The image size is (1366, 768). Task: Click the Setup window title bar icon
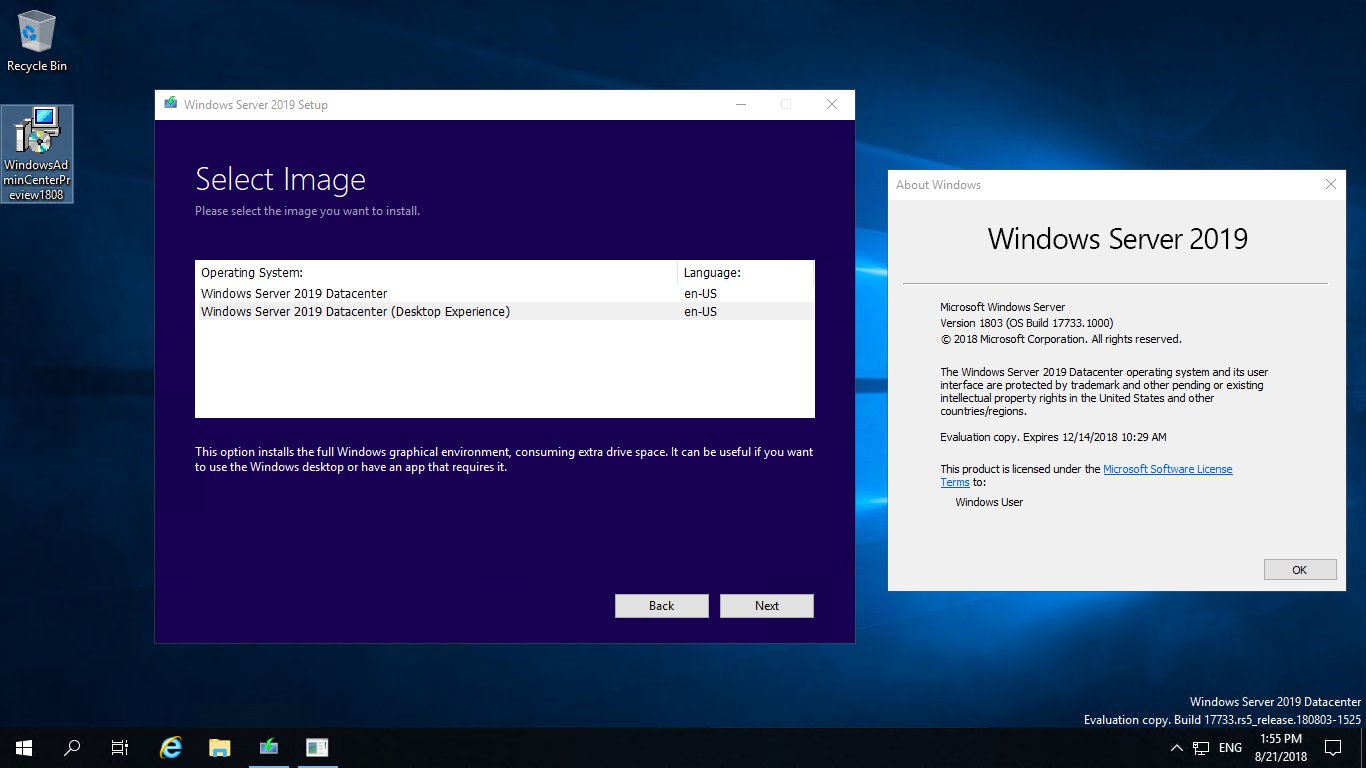[x=170, y=104]
